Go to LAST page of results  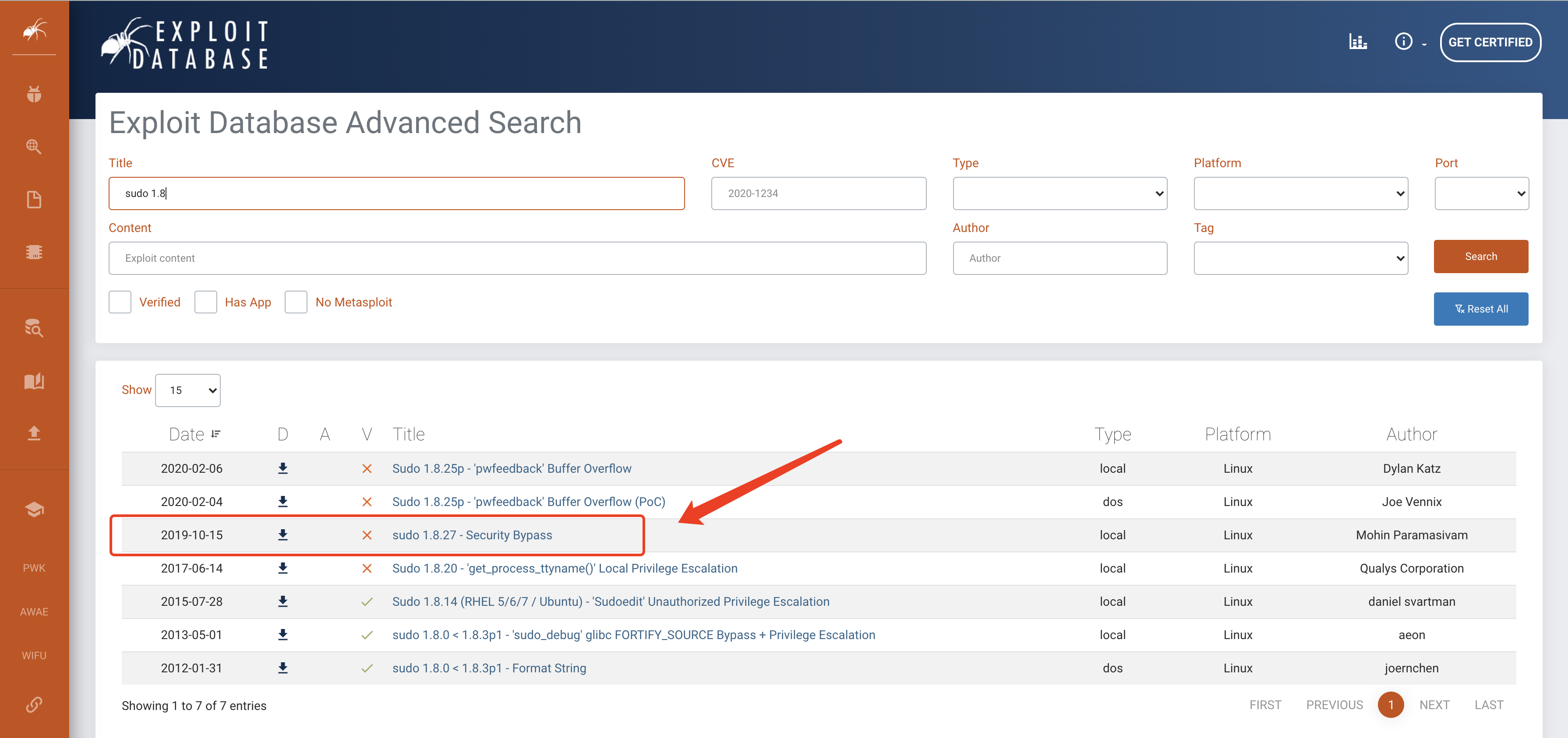1488,705
